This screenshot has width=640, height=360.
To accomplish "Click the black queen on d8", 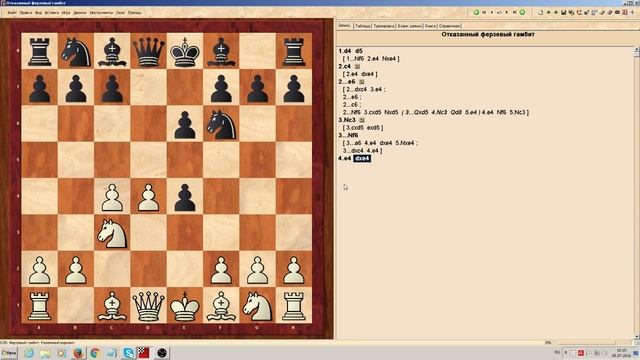I will point(148,51).
